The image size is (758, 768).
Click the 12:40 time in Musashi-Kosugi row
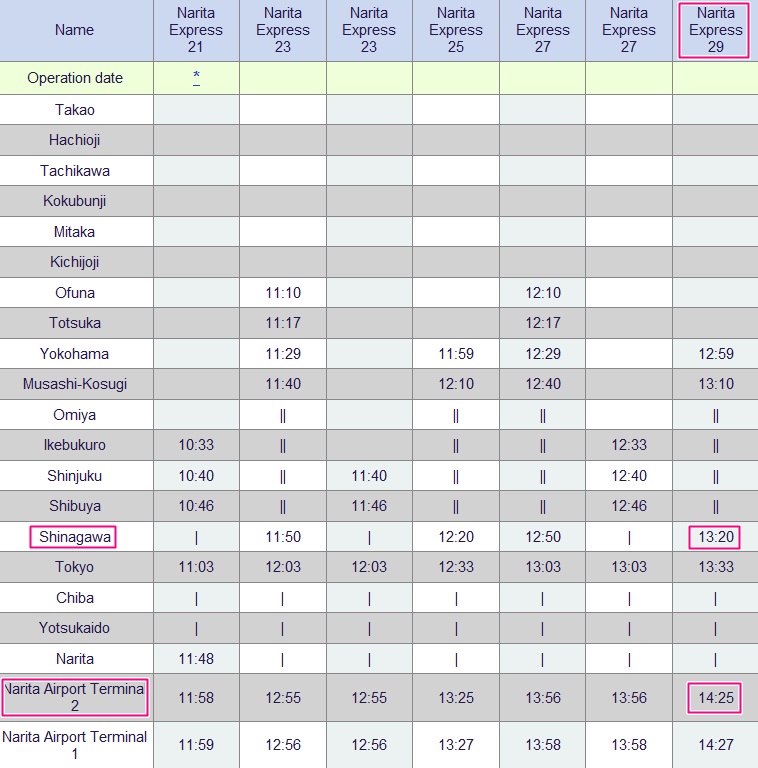point(543,384)
